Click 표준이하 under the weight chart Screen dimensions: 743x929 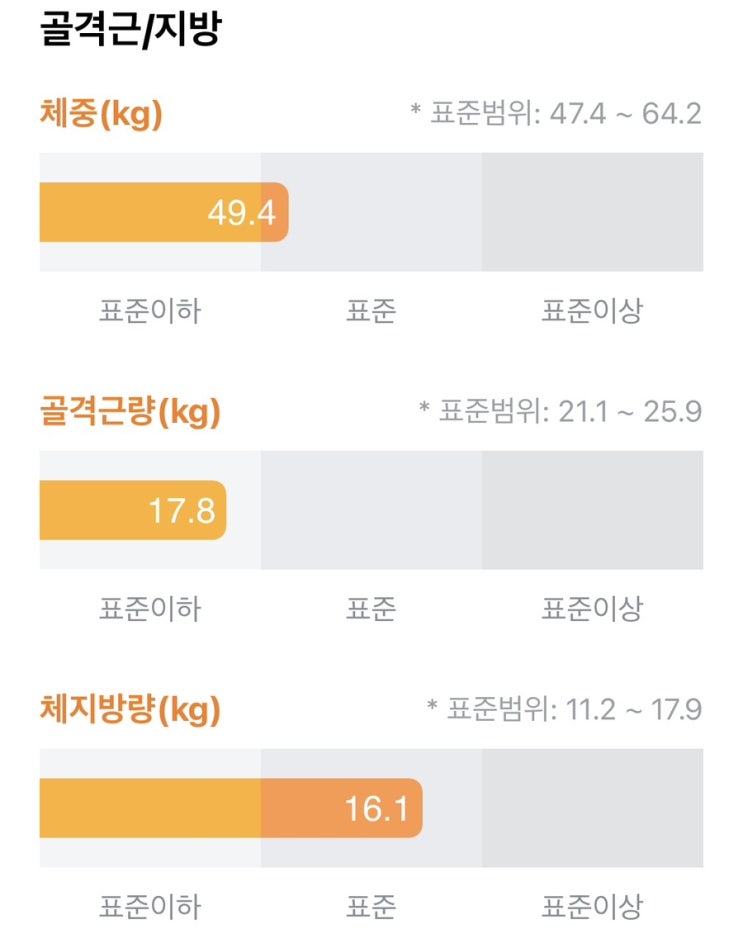[150, 311]
